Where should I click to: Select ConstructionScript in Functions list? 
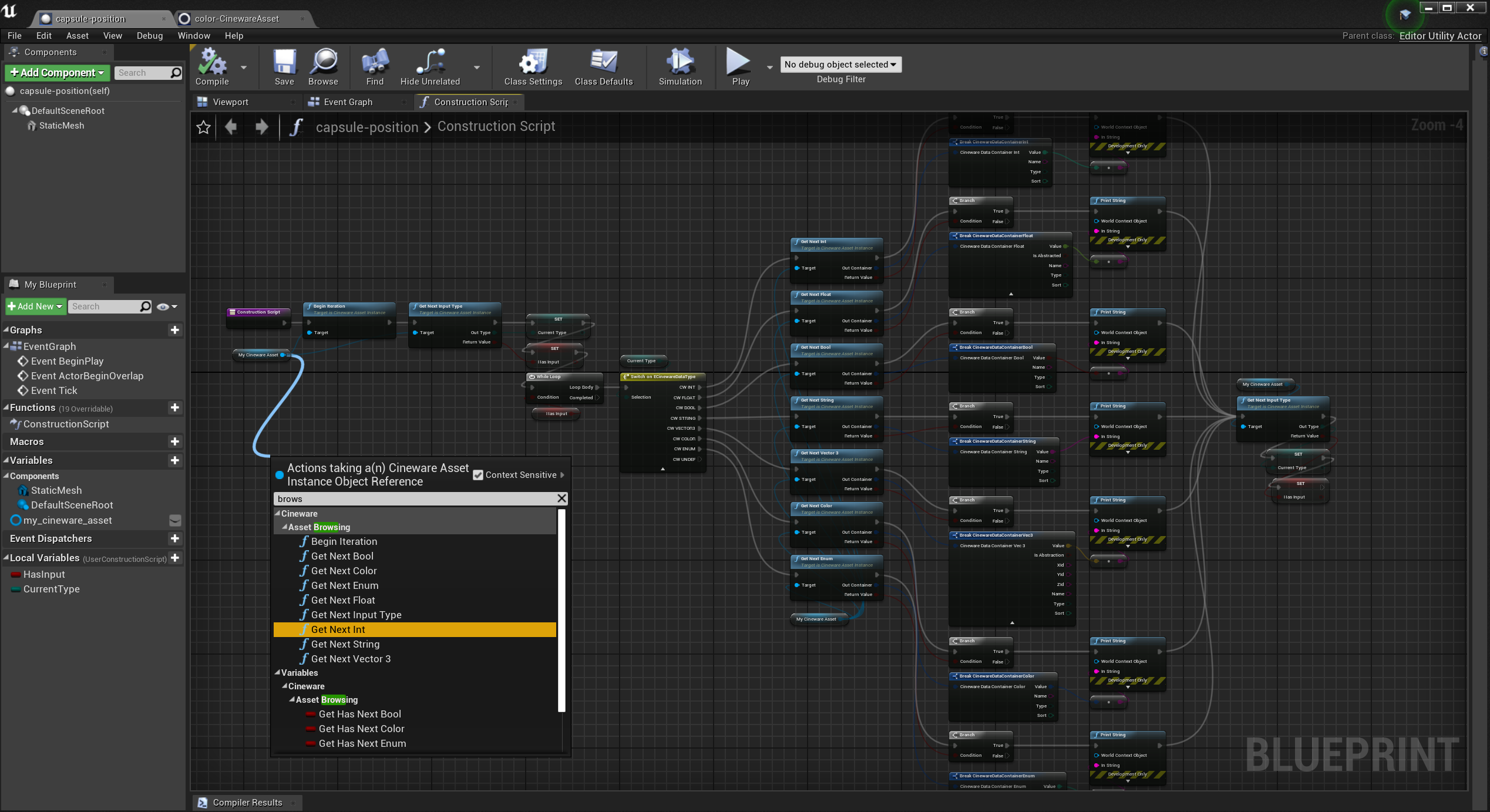pos(66,424)
